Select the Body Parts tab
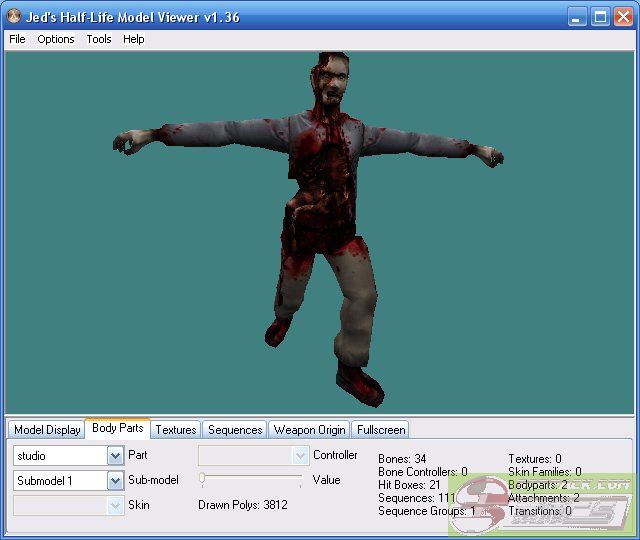The height and width of the screenshot is (540, 640). (117, 428)
